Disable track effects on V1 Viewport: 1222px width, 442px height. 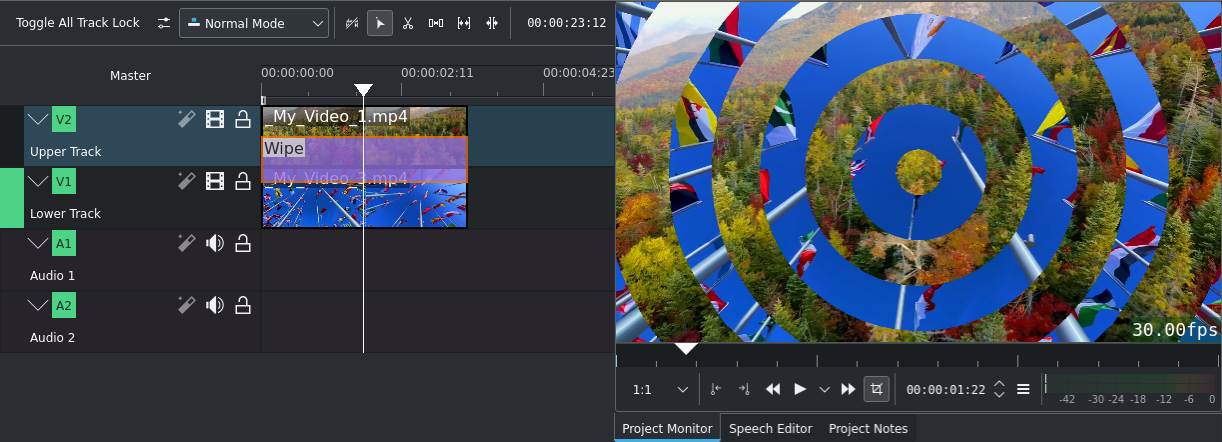pyautogui.click(x=186, y=181)
